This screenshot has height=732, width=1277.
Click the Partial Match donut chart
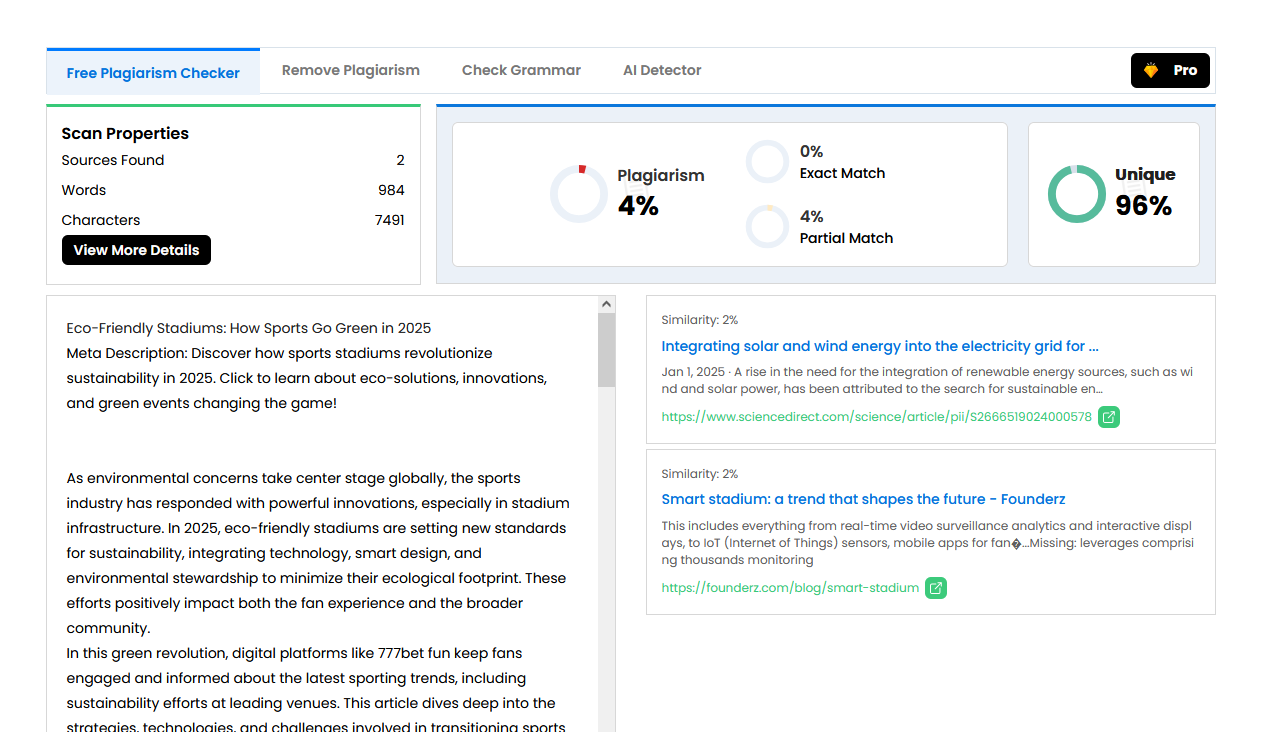(768, 227)
